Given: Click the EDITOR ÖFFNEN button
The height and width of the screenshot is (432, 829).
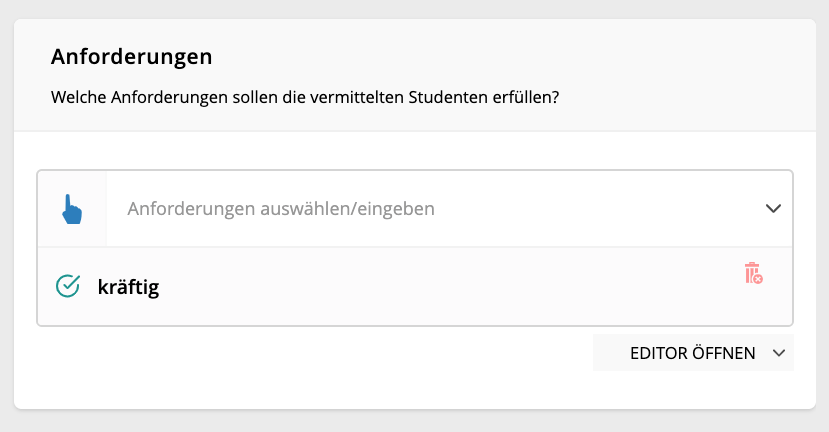Looking at the screenshot, I should (693, 353).
